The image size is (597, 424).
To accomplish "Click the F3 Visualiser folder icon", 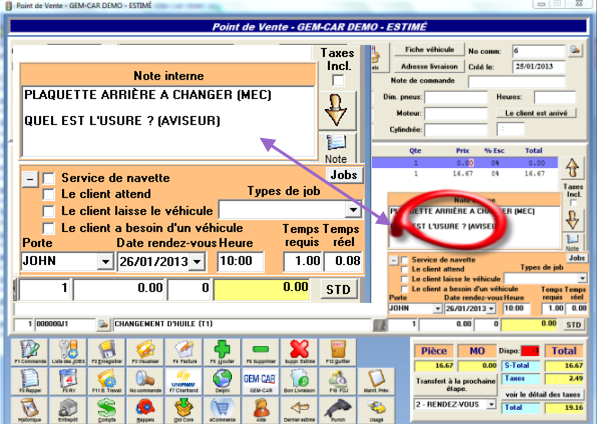I will (x=145, y=352).
